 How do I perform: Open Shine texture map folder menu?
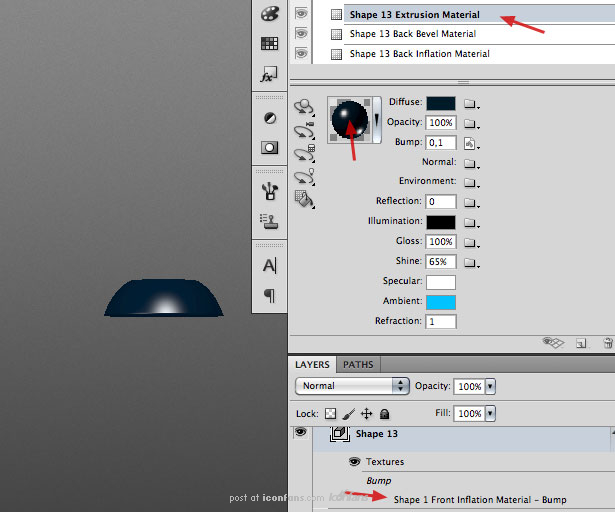pos(471,263)
